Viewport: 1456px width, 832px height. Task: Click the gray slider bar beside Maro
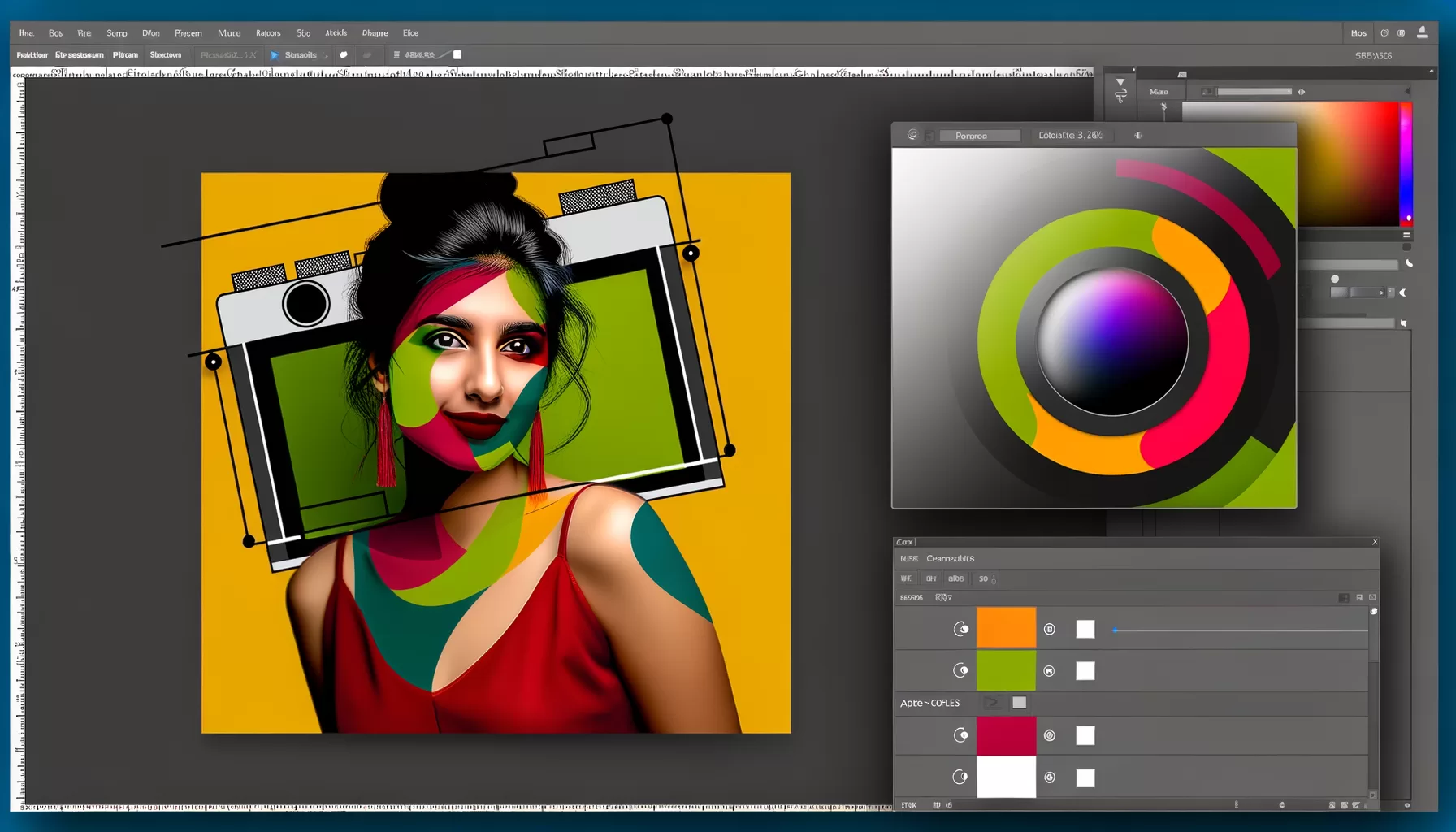[x=1254, y=92]
